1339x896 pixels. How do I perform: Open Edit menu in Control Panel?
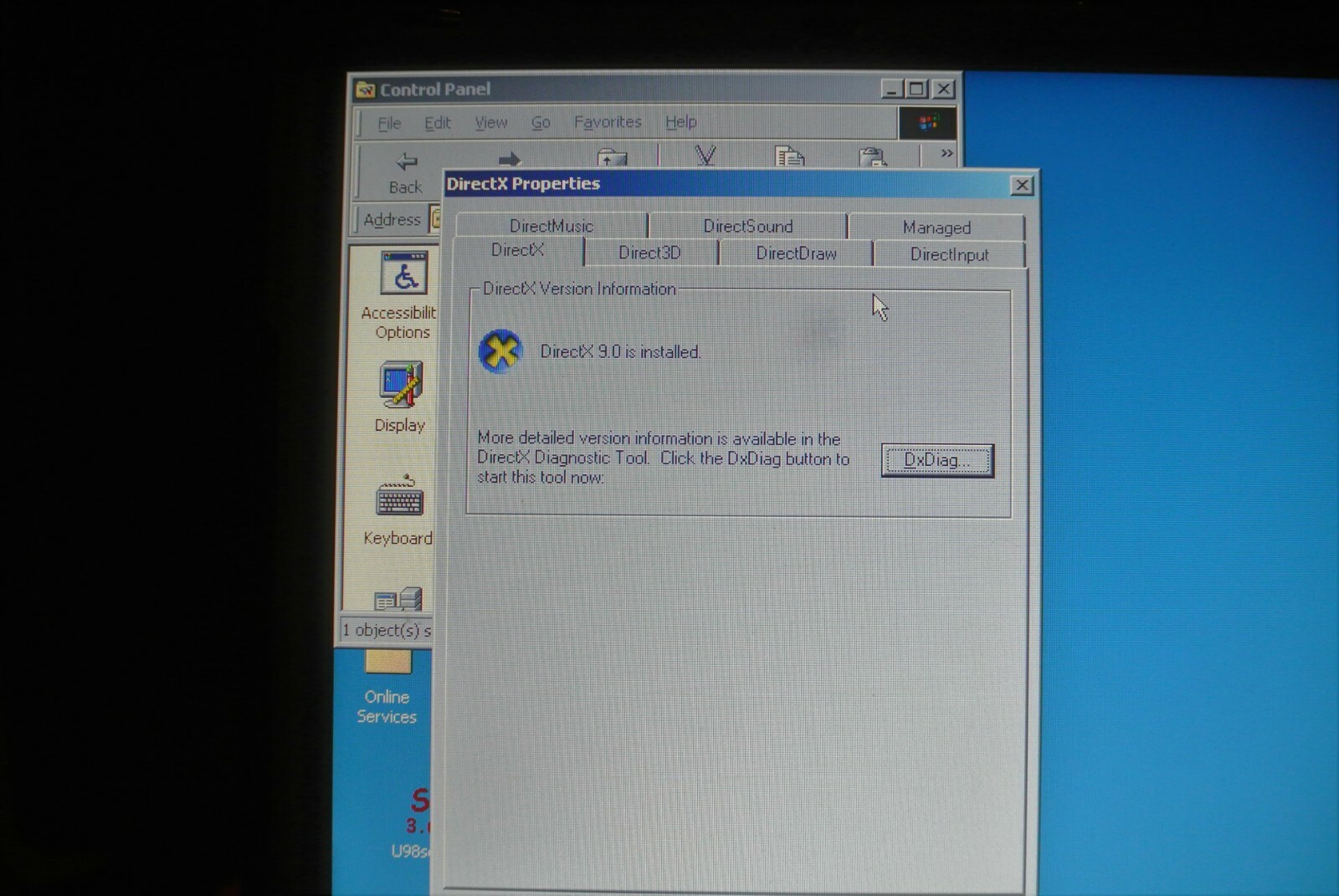[437, 123]
